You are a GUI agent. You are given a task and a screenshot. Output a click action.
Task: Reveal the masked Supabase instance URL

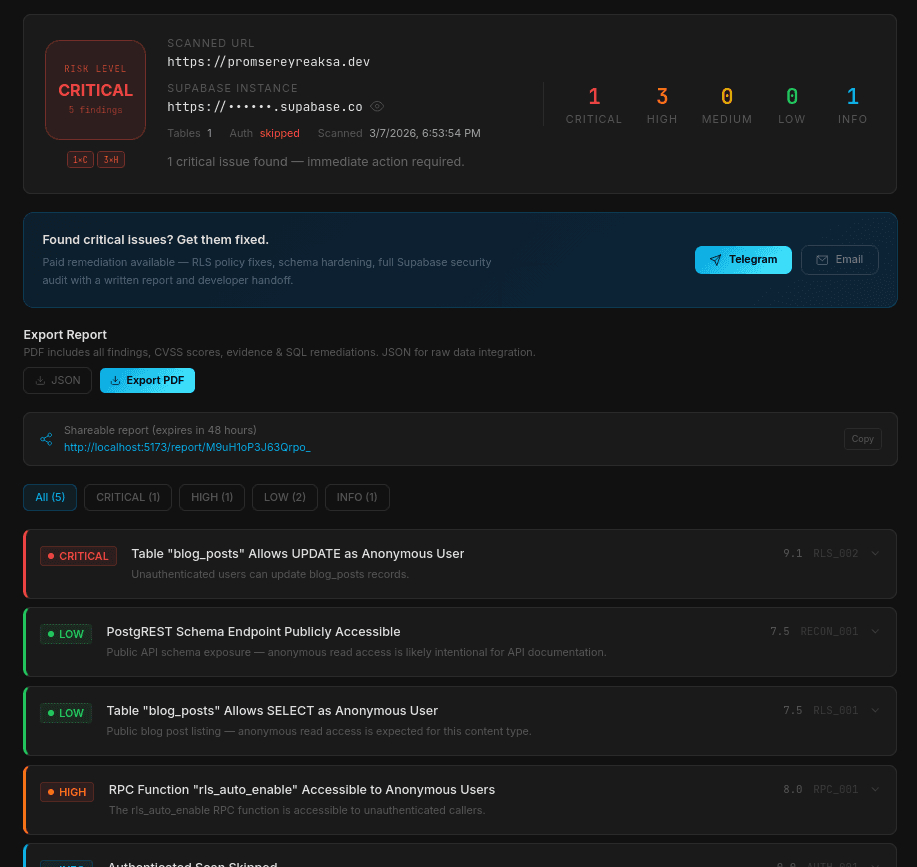377,106
